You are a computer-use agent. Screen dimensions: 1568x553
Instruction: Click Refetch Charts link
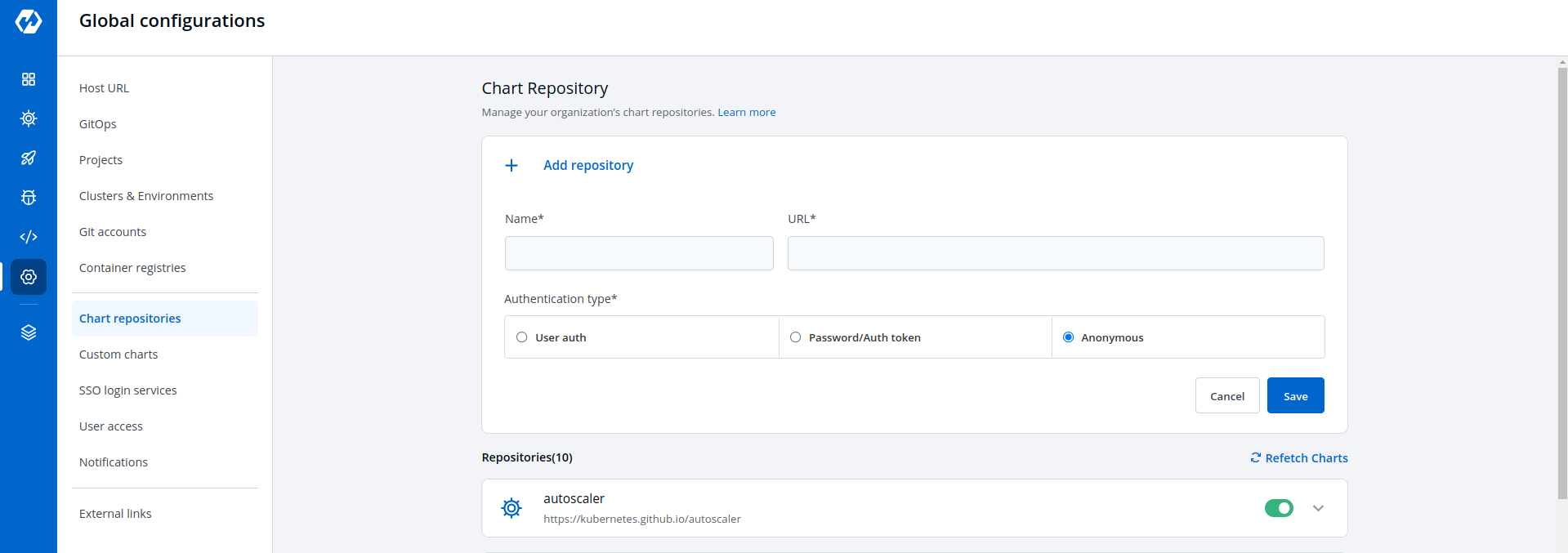pos(1299,458)
